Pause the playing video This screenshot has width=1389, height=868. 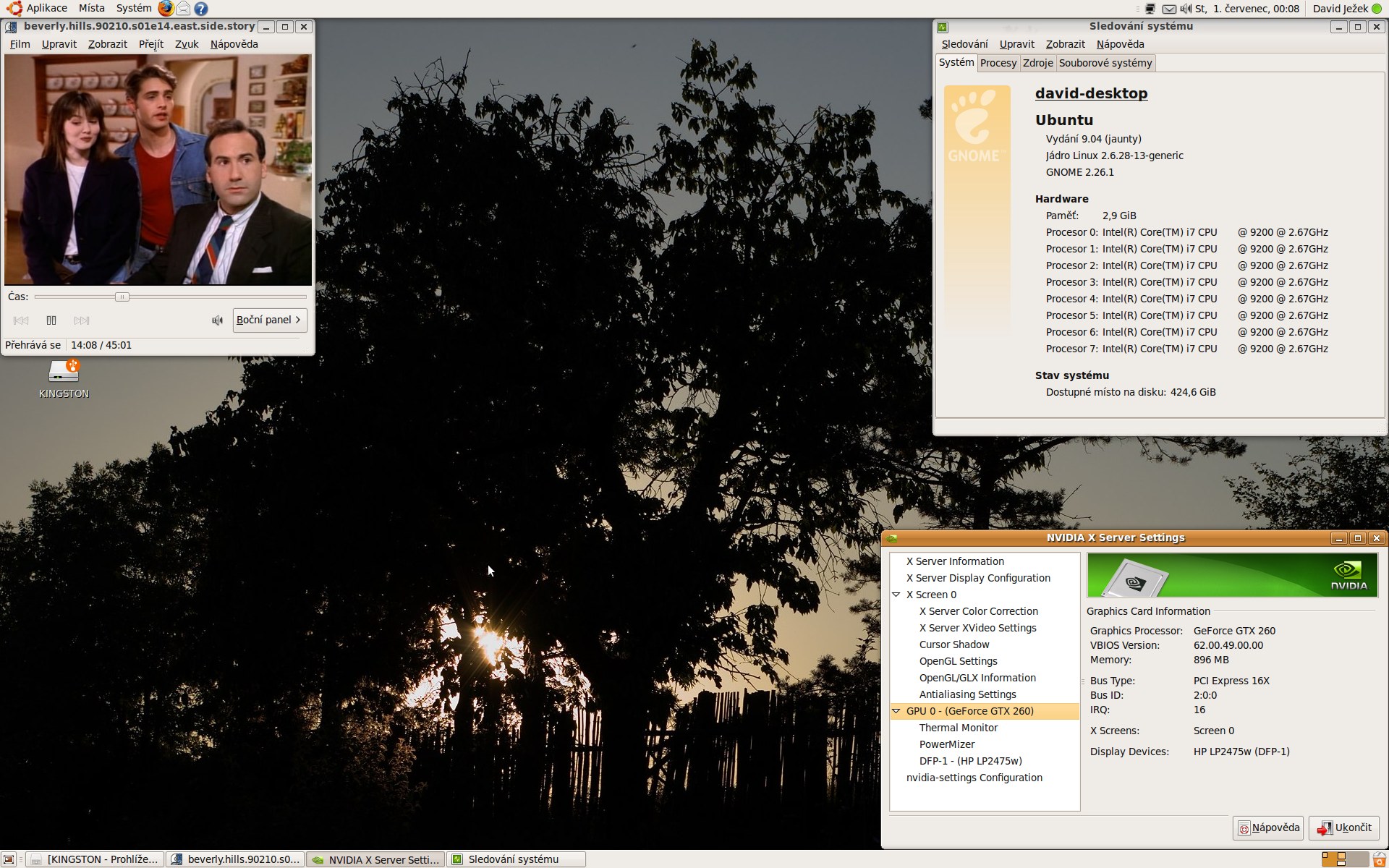click(51, 320)
